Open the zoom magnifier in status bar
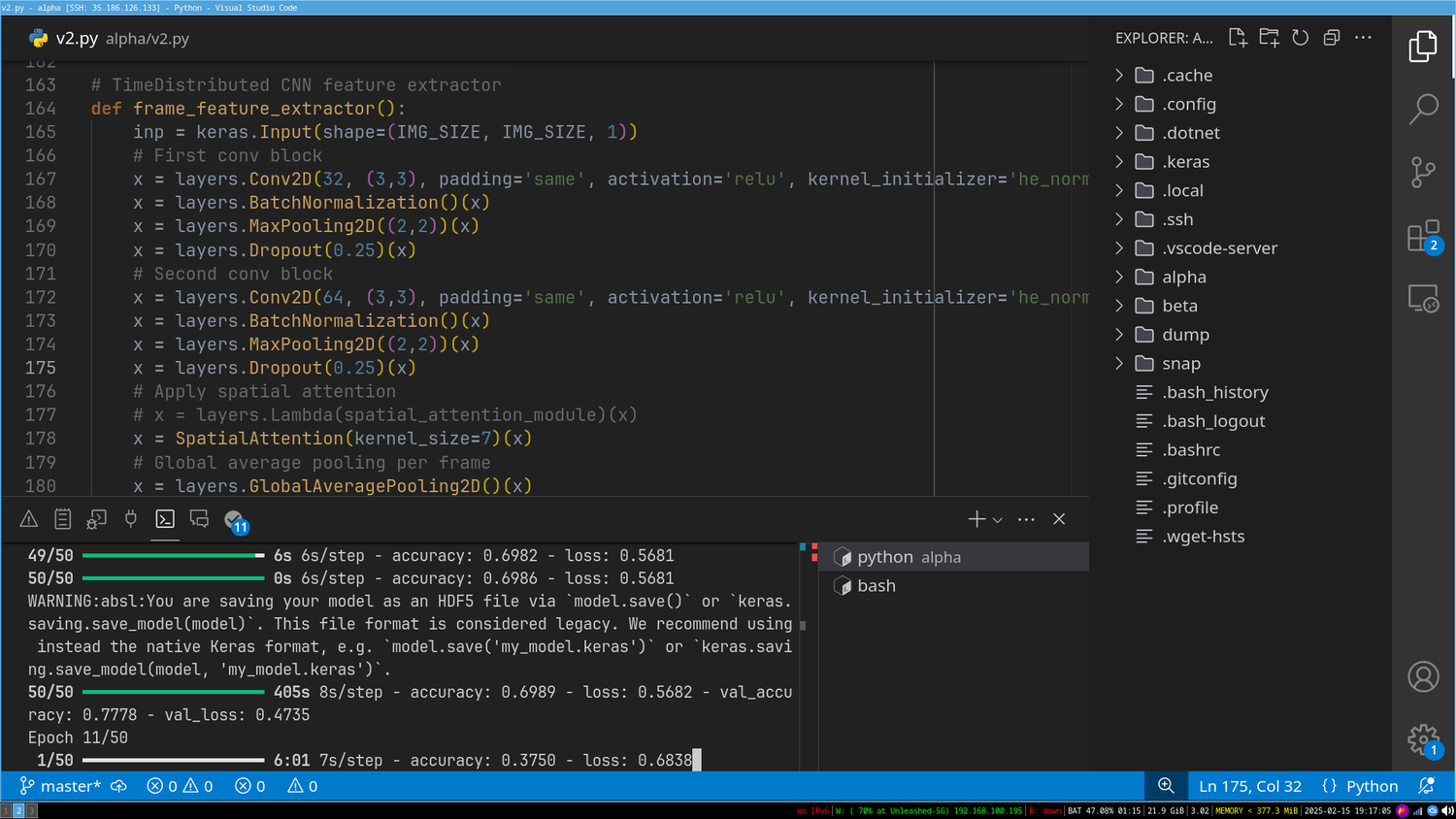1456x819 pixels. [1166, 786]
